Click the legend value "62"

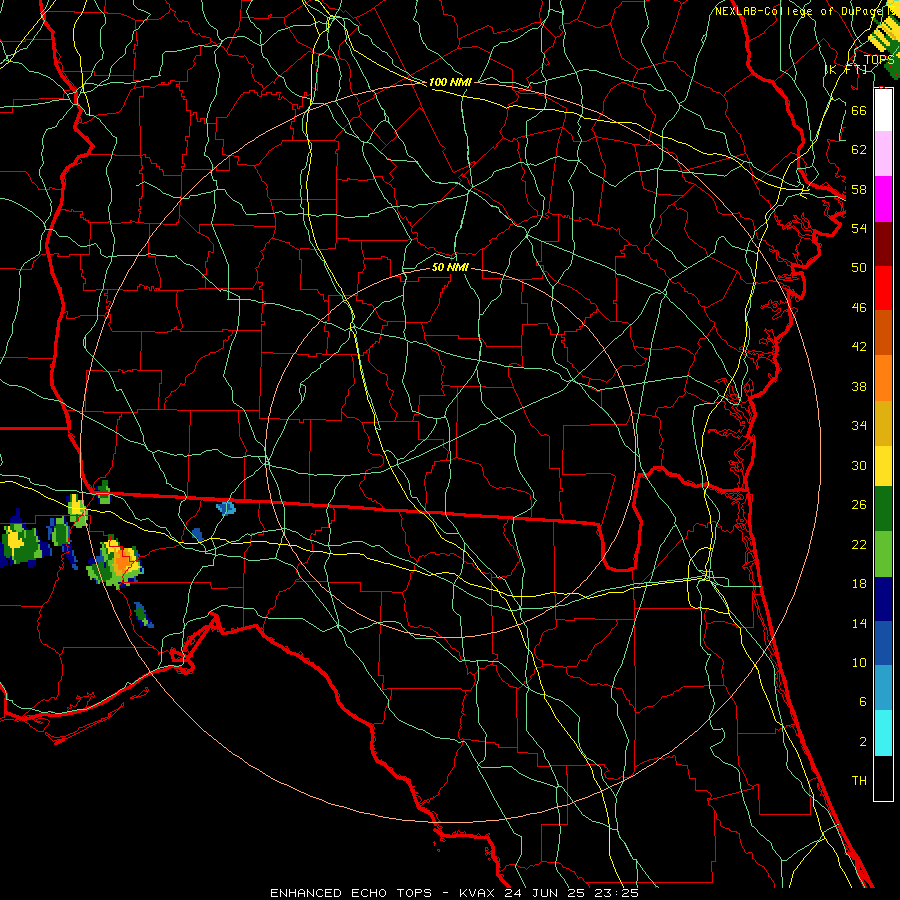point(859,150)
